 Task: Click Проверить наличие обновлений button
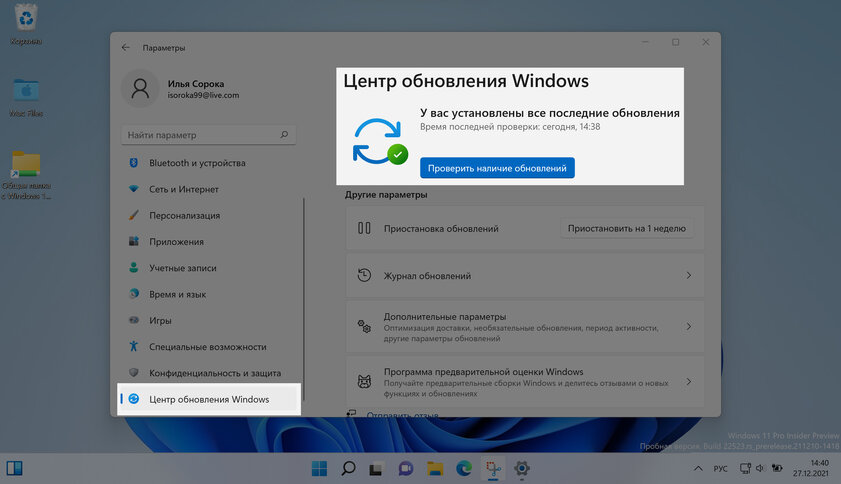pos(497,168)
